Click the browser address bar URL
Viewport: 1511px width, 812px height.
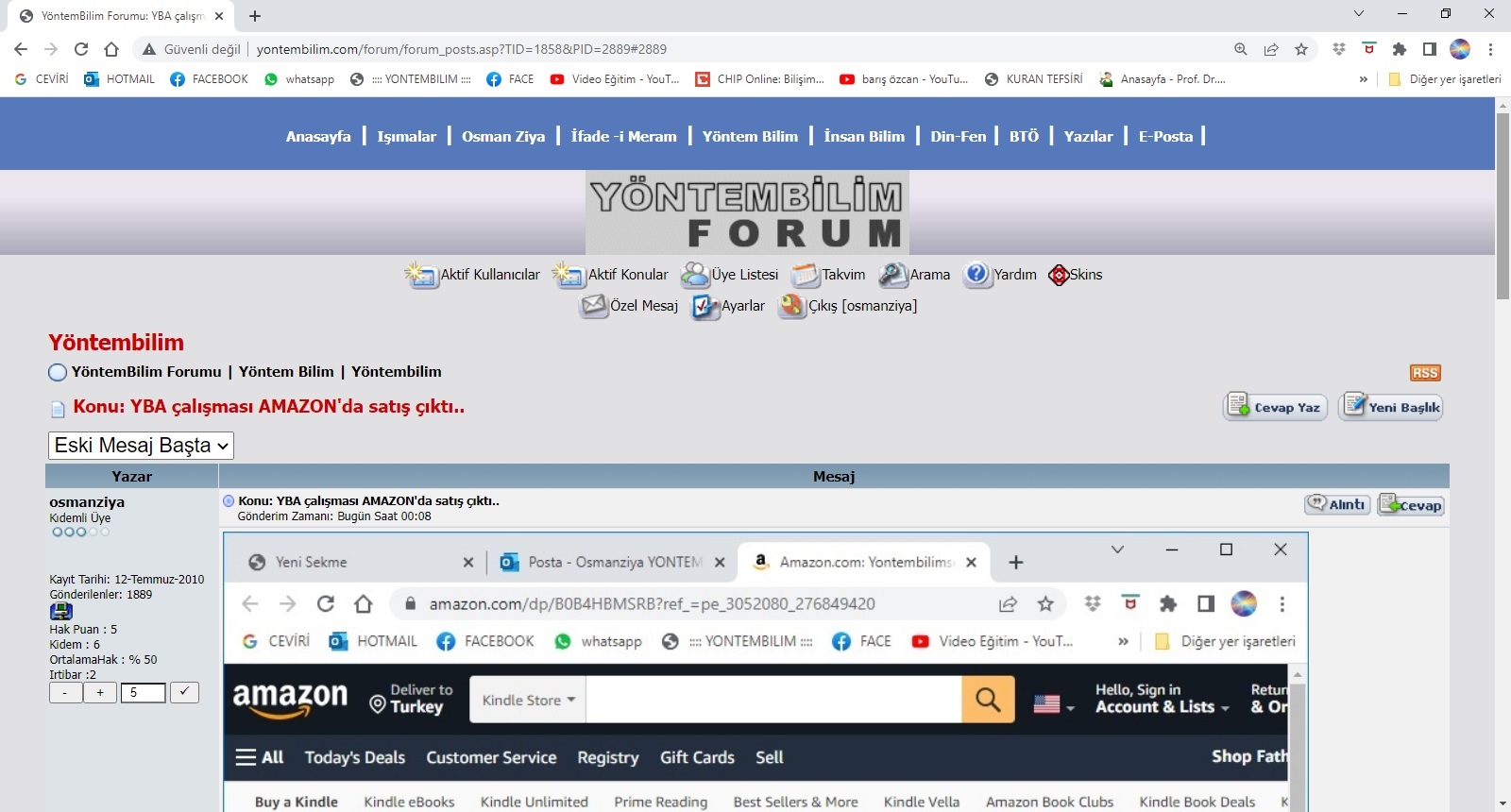tap(462, 49)
